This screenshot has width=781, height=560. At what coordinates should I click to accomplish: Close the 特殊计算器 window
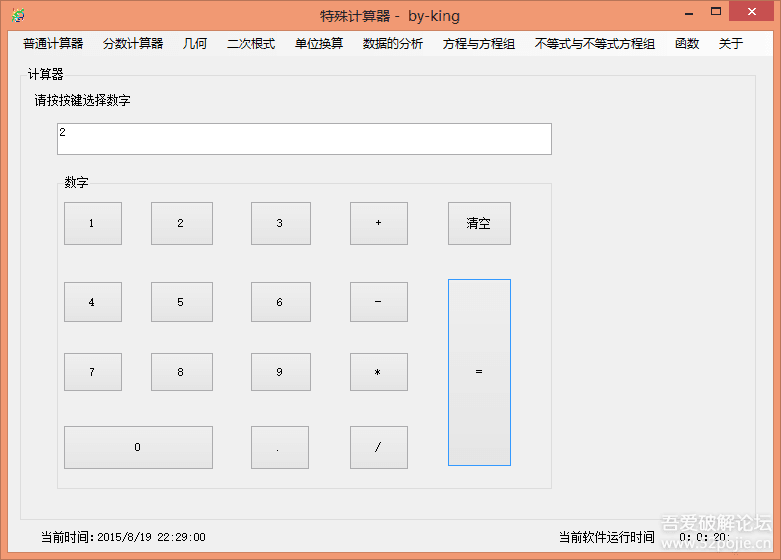[x=752, y=11]
